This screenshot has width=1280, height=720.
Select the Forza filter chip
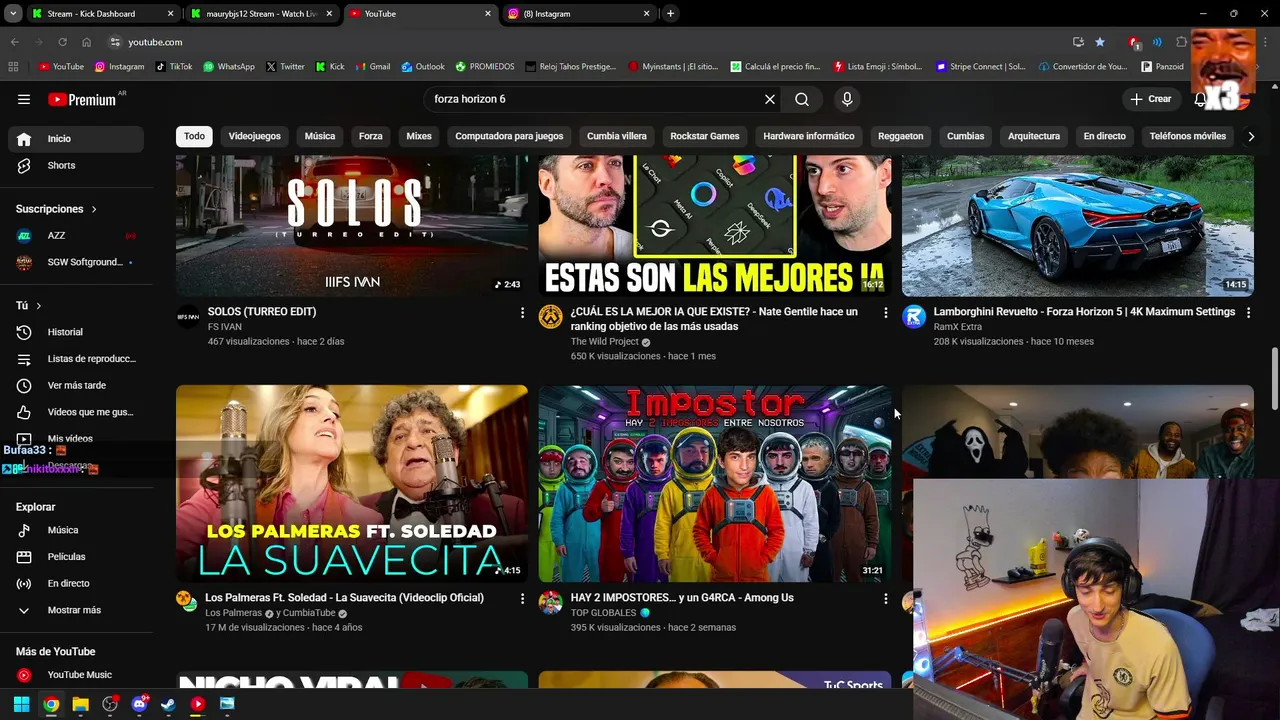point(371,136)
